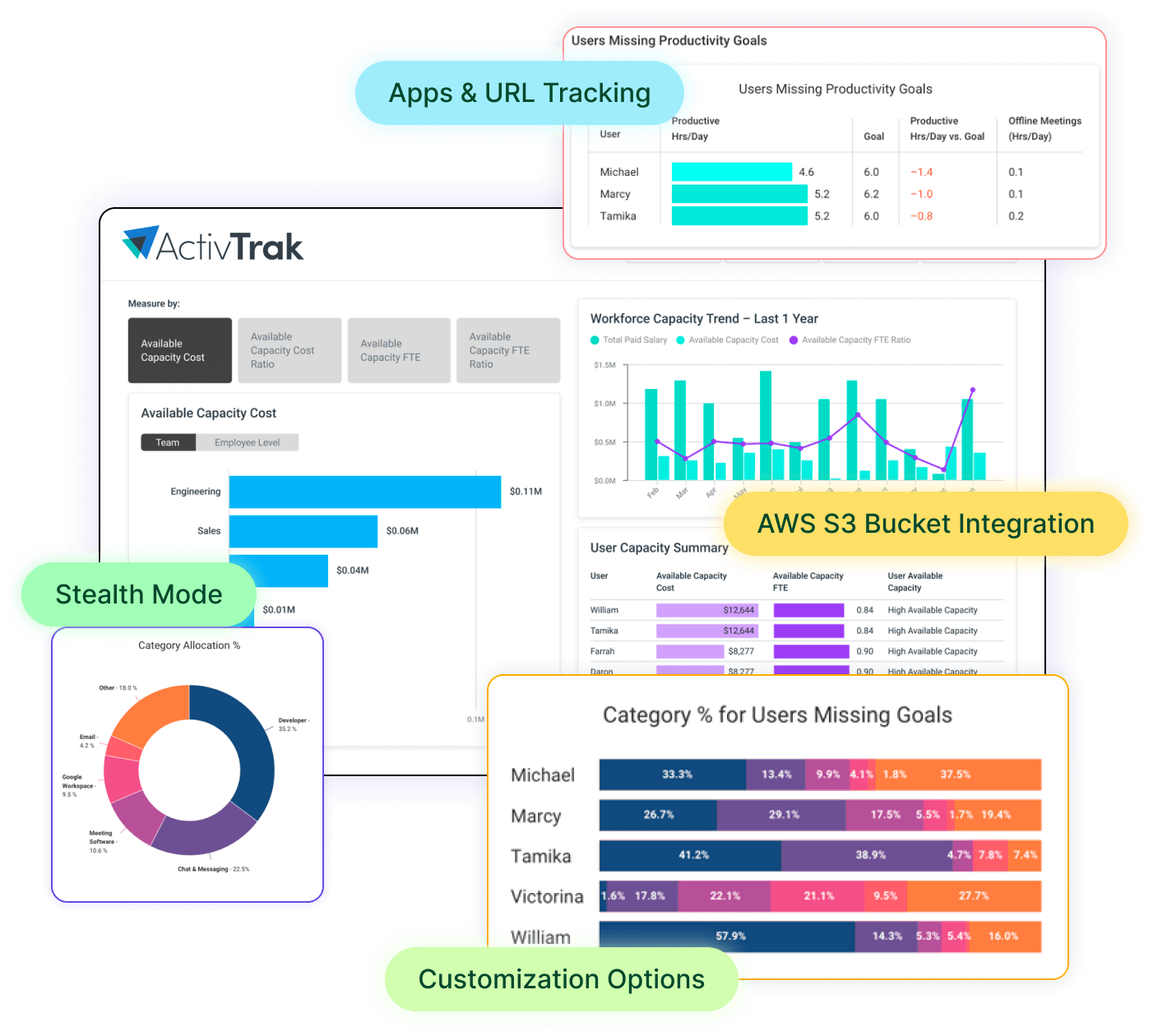Image resolution: width=1153 pixels, height=1036 pixels.
Task: Click Farrah's 0.90 FTE value
Action: tap(865, 651)
